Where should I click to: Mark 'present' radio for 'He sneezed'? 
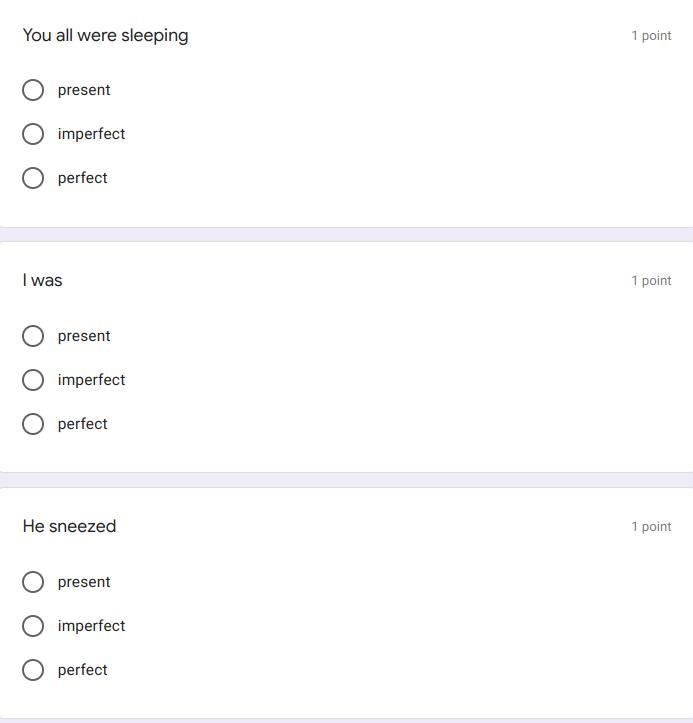(33, 582)
